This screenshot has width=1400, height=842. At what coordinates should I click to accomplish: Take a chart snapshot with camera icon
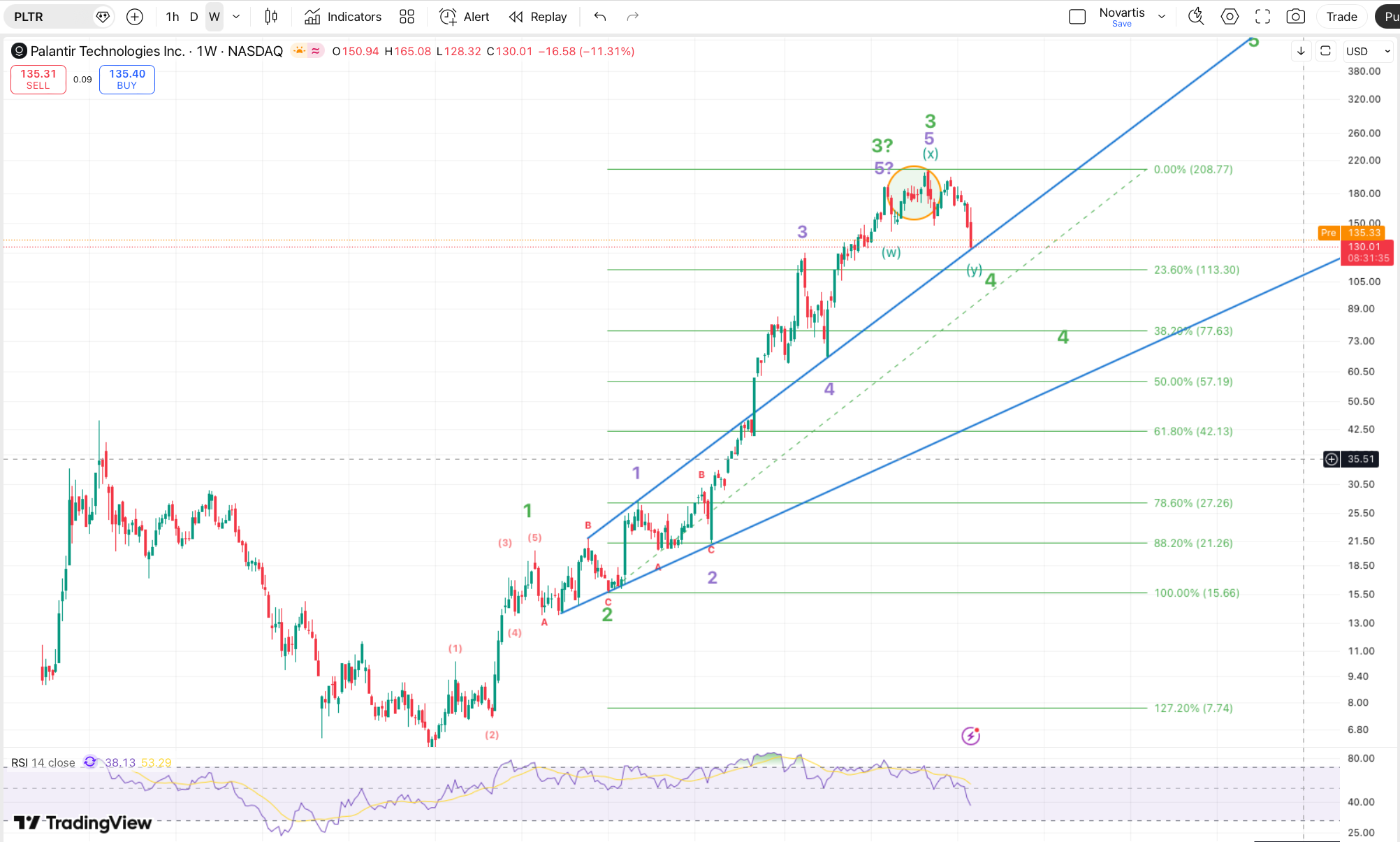[x=1295, y=17]
